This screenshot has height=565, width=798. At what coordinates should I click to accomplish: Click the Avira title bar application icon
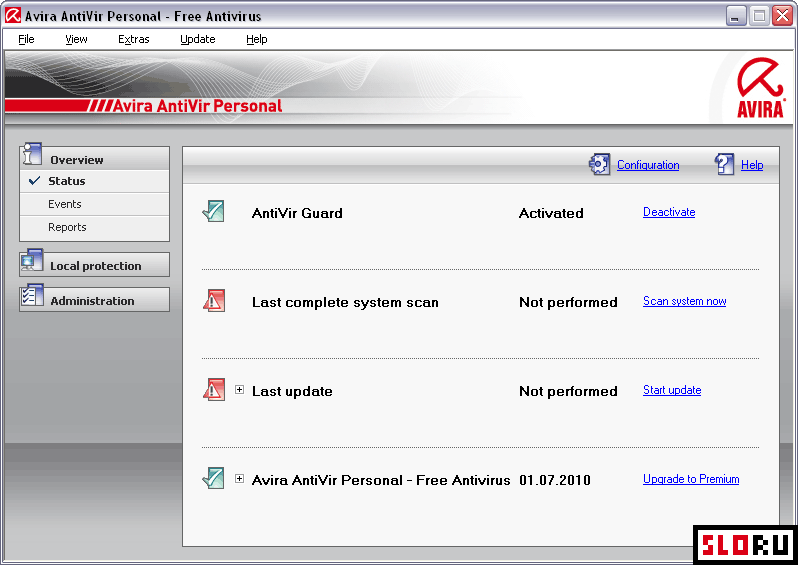point(13,16)
